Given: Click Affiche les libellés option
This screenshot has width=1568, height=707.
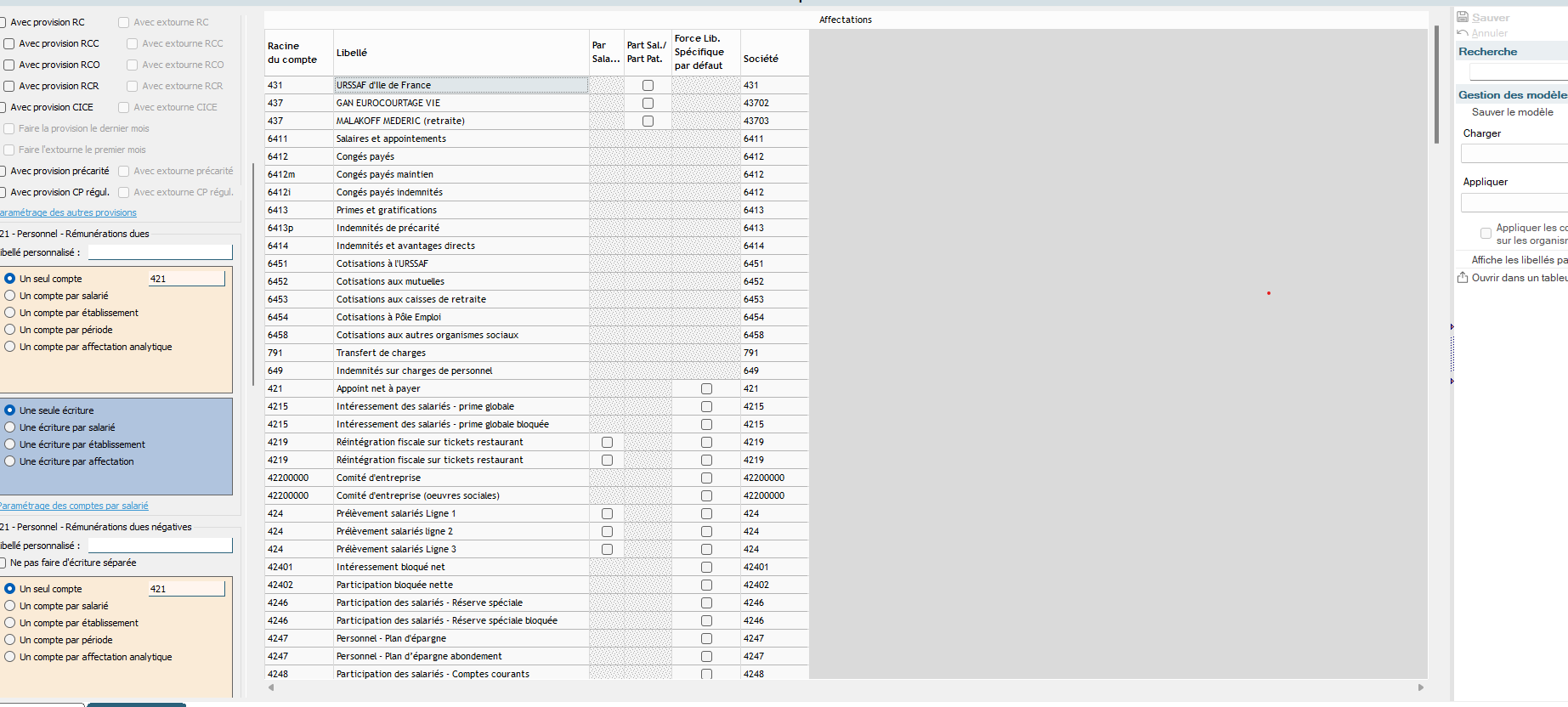Looking at the screenshot, I should (x=1520, y=260).
